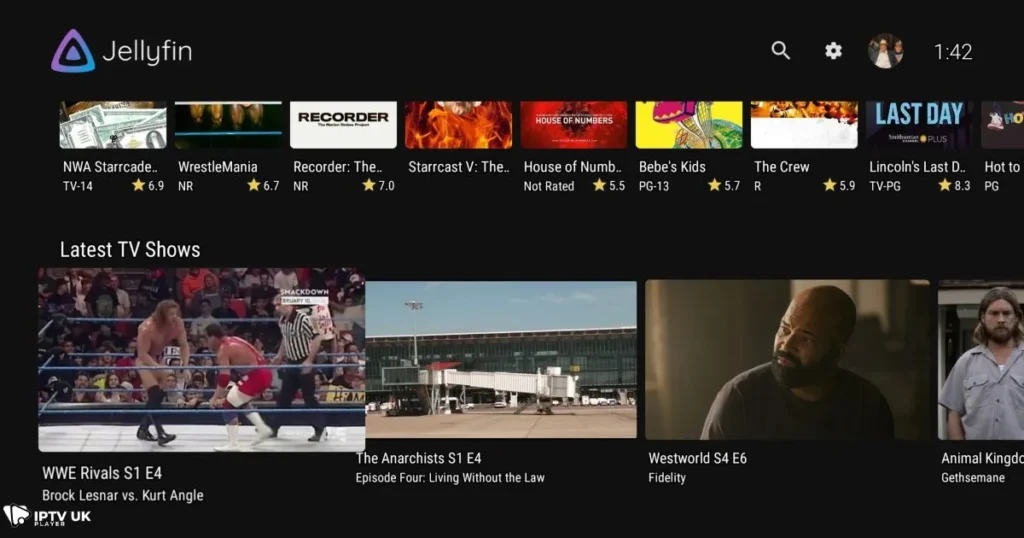Open the Starrcast V fire poster
Viewport: 1024px width, 538px height.
[458, 125]
